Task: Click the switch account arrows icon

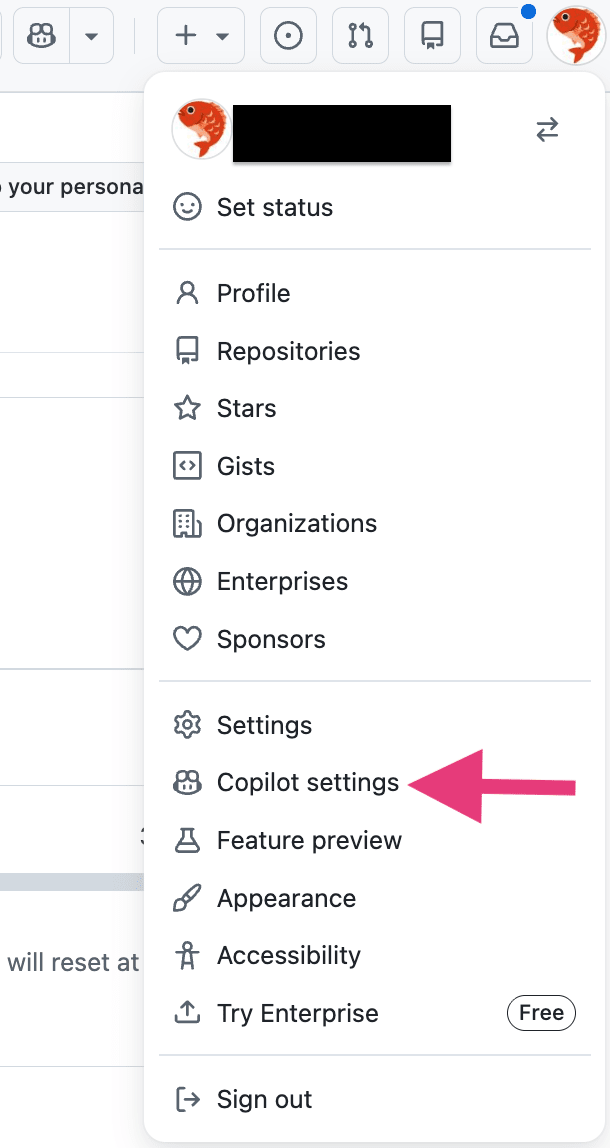Action: pyautogui.click(x=547, y=130)
